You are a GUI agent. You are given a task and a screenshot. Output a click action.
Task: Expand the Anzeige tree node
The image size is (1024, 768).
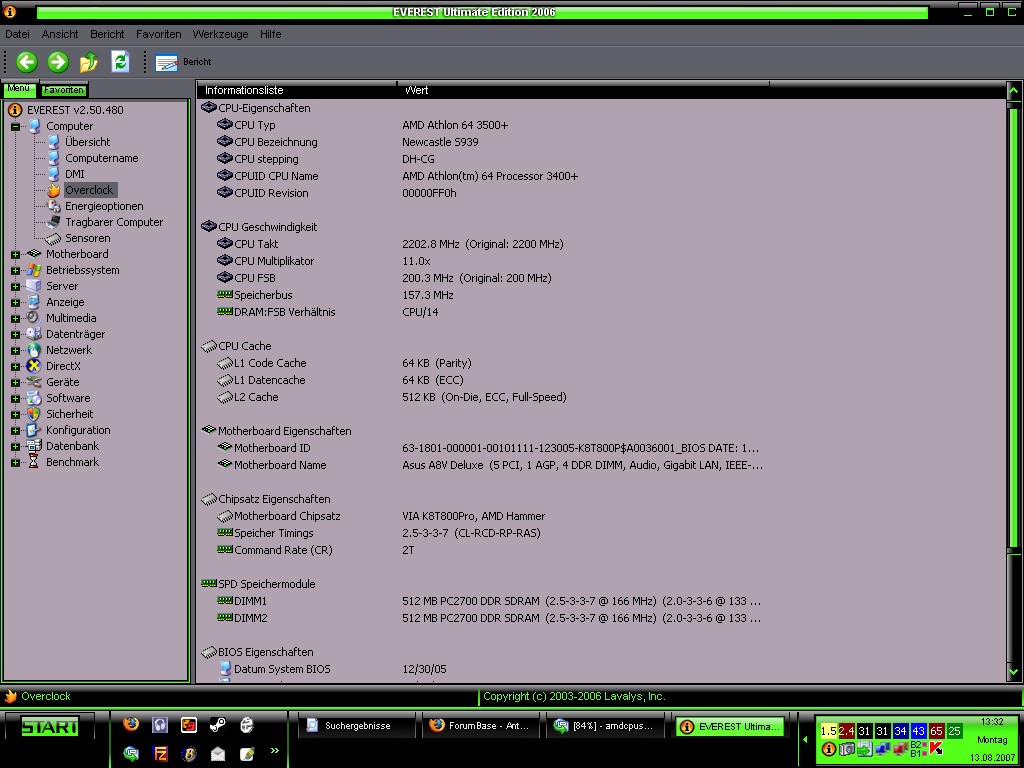[x=15, y=302]
